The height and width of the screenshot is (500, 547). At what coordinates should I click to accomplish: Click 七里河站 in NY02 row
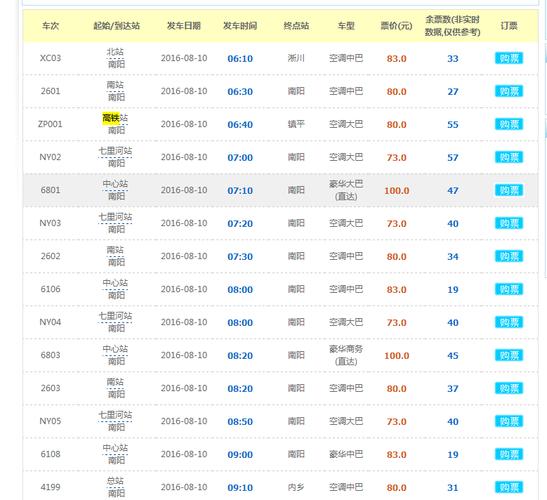point(115,151)
